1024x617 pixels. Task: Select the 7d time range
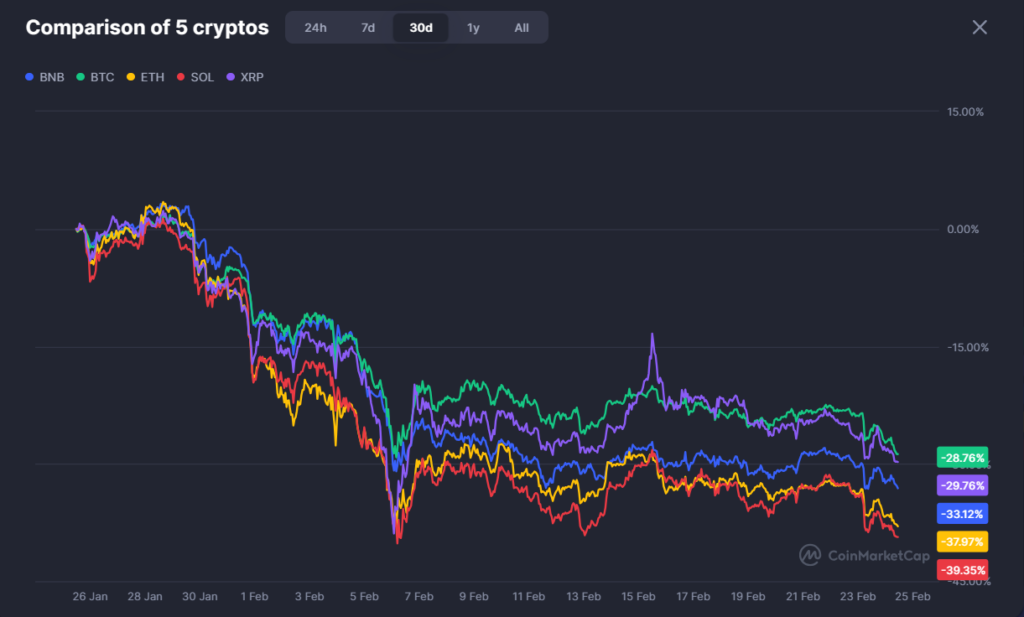pyautogui.click(x=368, y=27)
